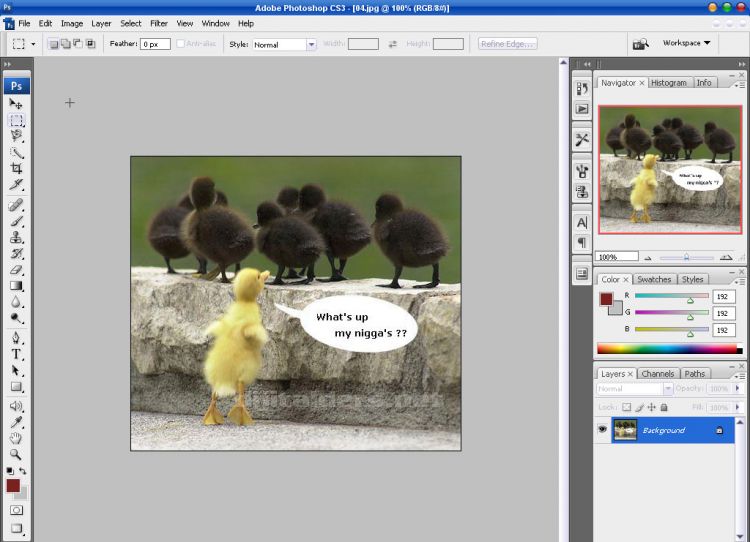Open the layer blend mode dropdown

634,389
